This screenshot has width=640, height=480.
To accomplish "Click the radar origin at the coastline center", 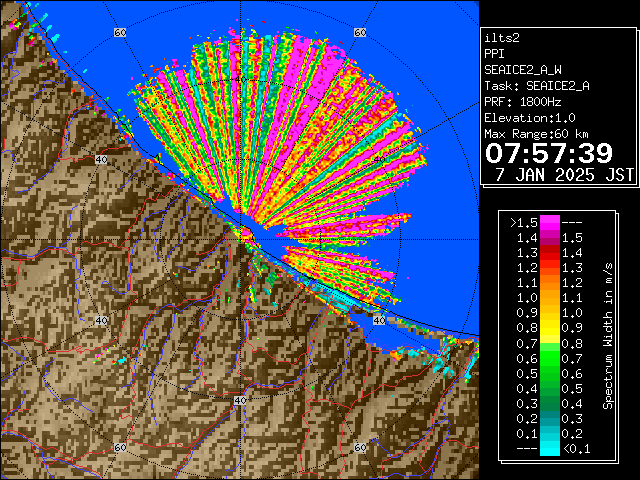I will tap(241, 240).
